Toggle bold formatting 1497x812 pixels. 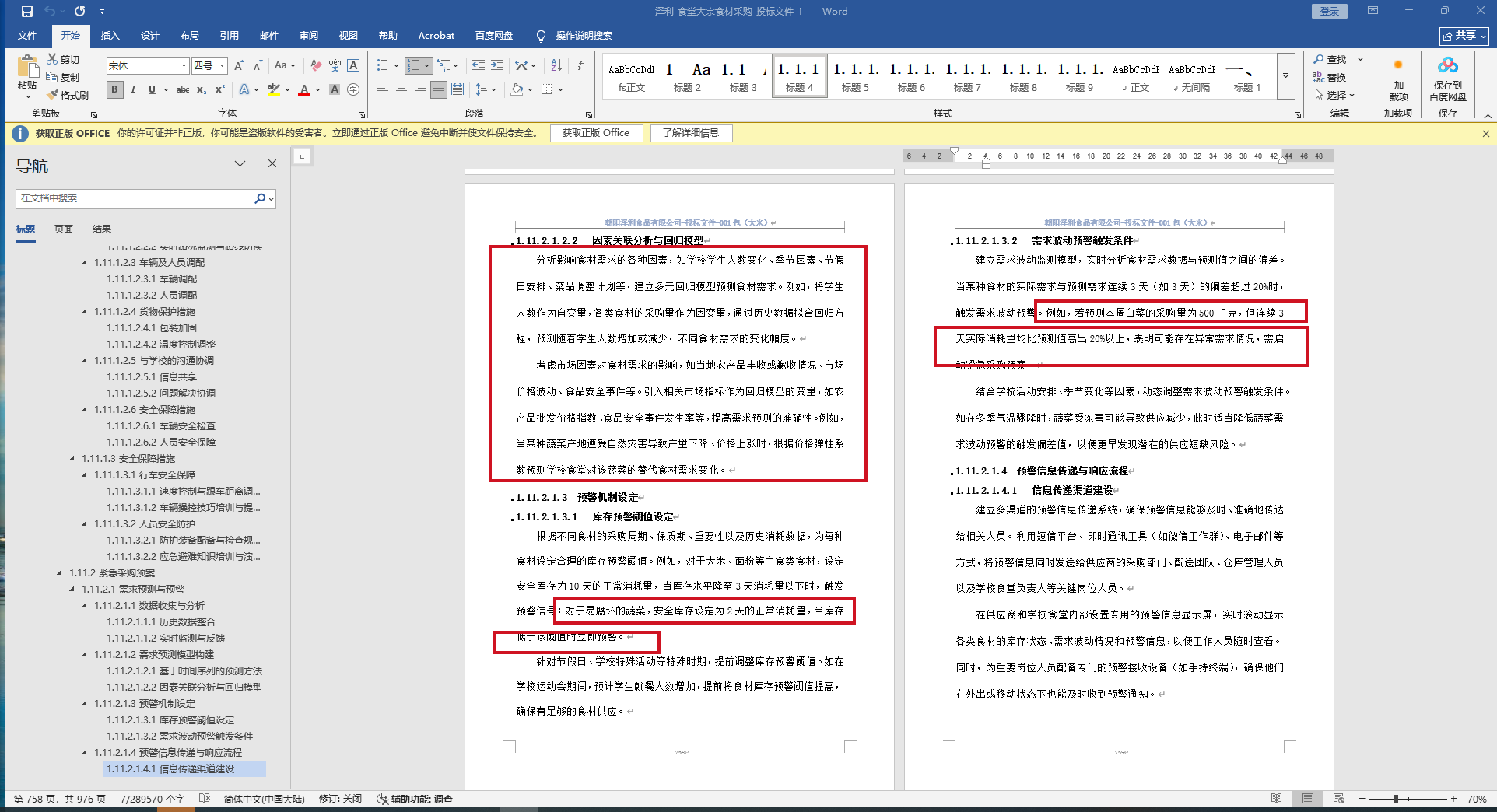114,89
